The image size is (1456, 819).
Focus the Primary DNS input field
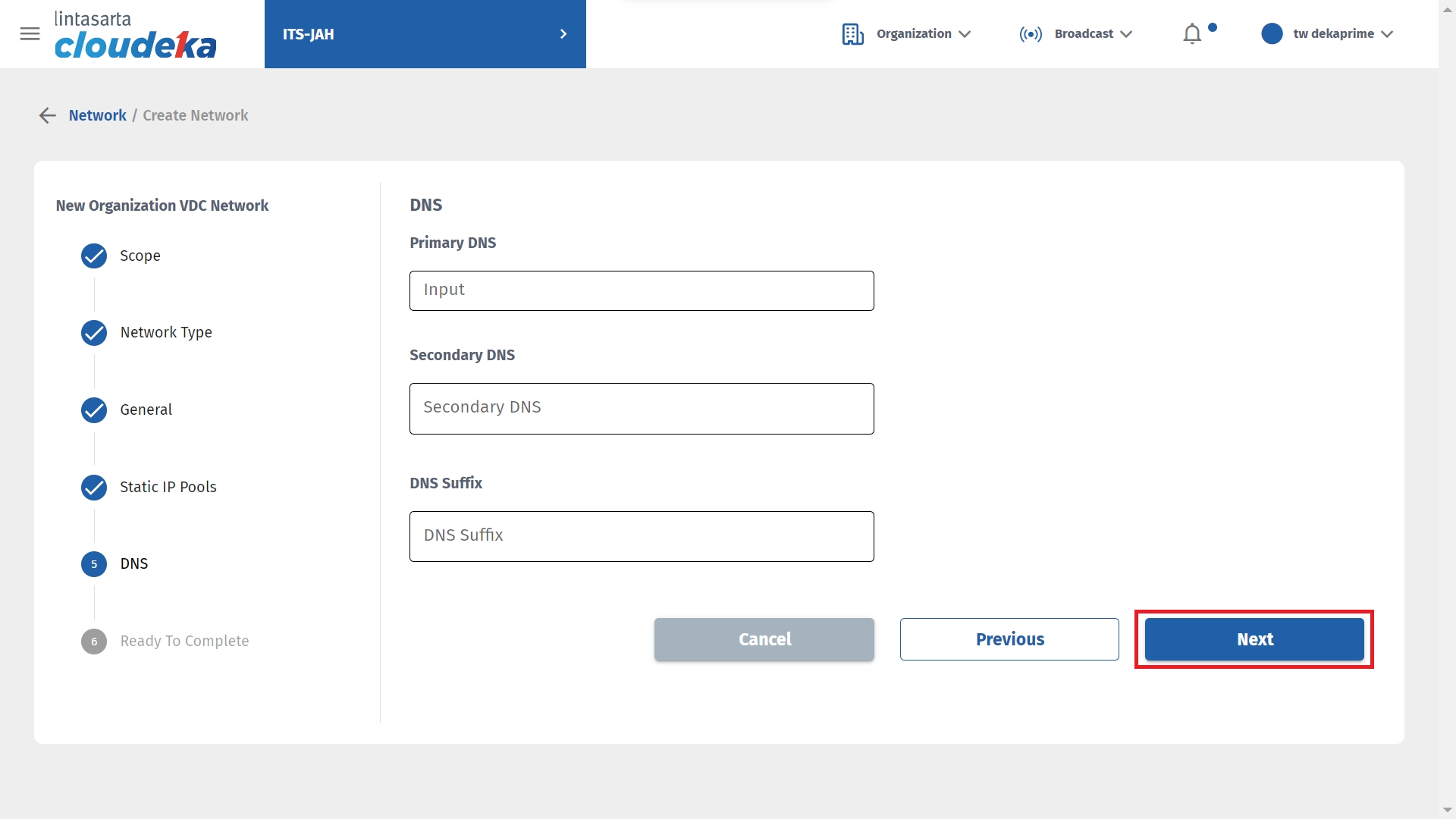pos(642,290)
